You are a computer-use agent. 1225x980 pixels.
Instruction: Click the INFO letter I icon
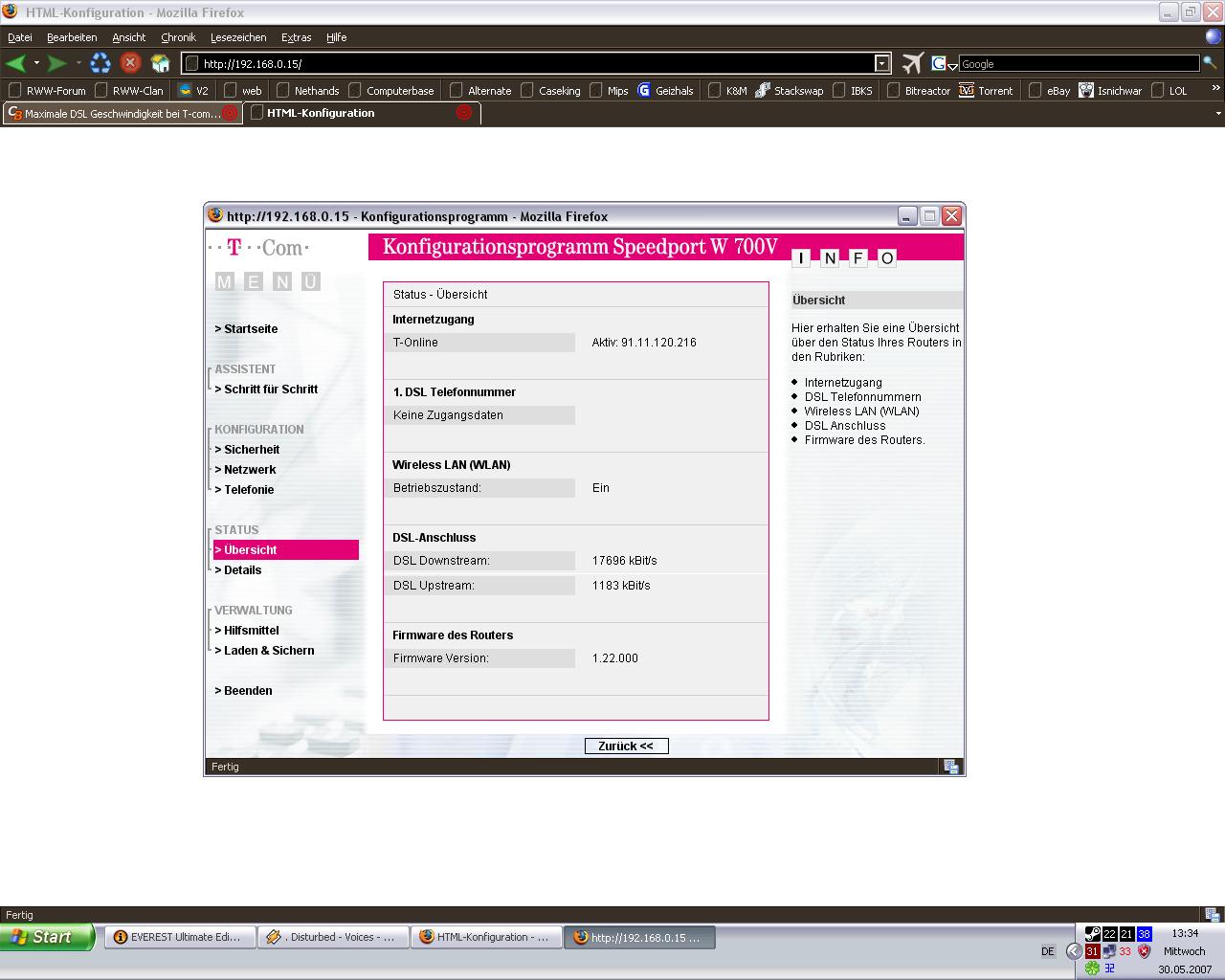[802, 257]
